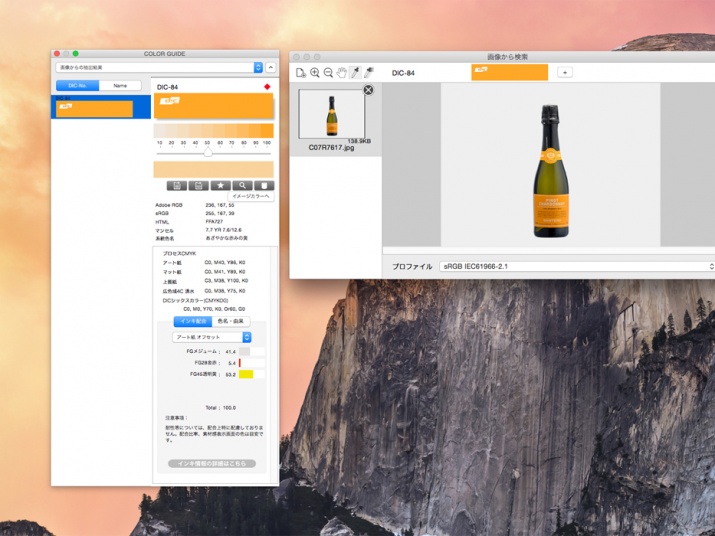
Task: Click the plus button beside the swatch
Action: [x=565, y=72]
